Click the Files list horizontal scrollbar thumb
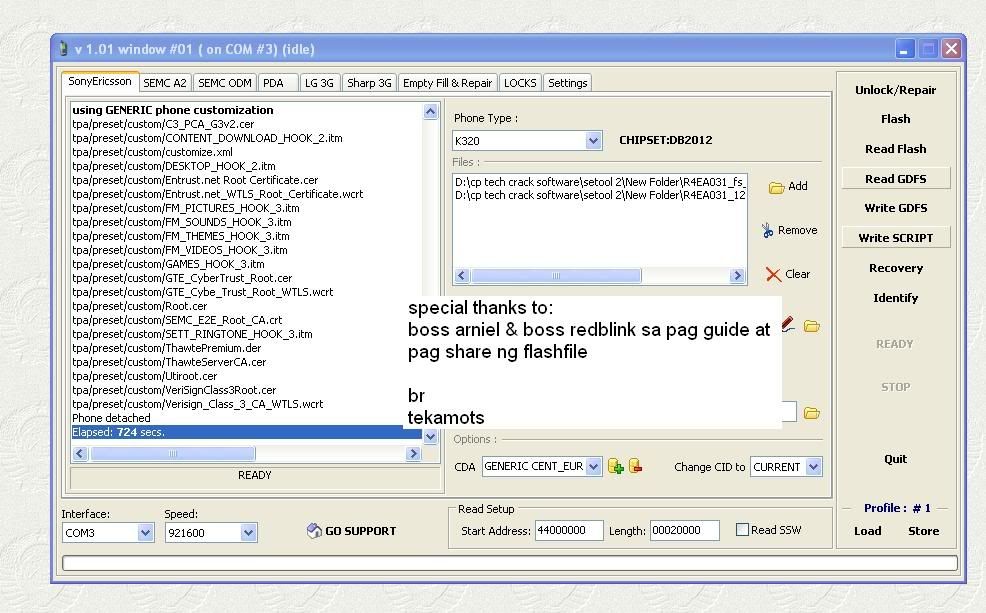986x613 pixels. (x=556, y=275)
